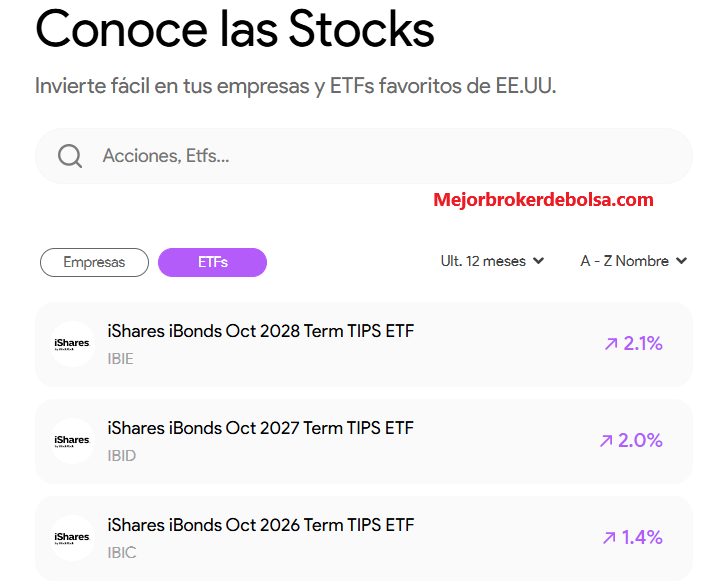Click the Mejorbrokerdebolsa.com watermark text
The height and width of the screenshot is (587, 718).
[x=543, y=200]
